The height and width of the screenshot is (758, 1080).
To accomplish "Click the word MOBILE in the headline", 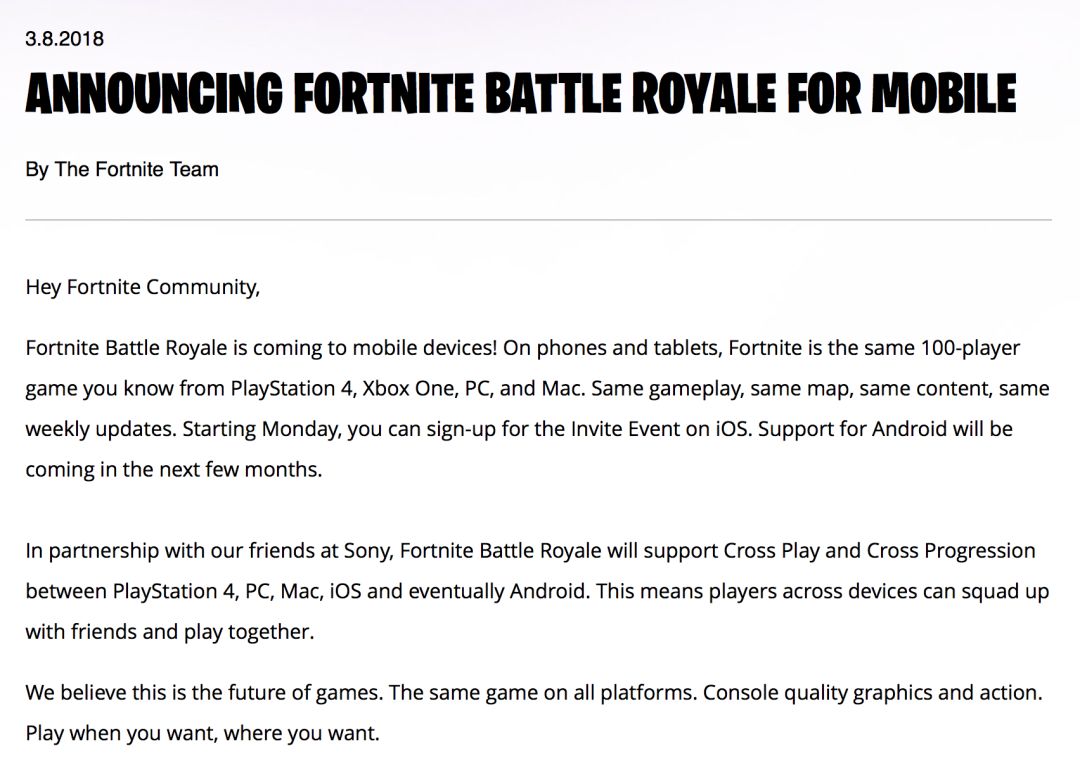I will pos(944,94).
